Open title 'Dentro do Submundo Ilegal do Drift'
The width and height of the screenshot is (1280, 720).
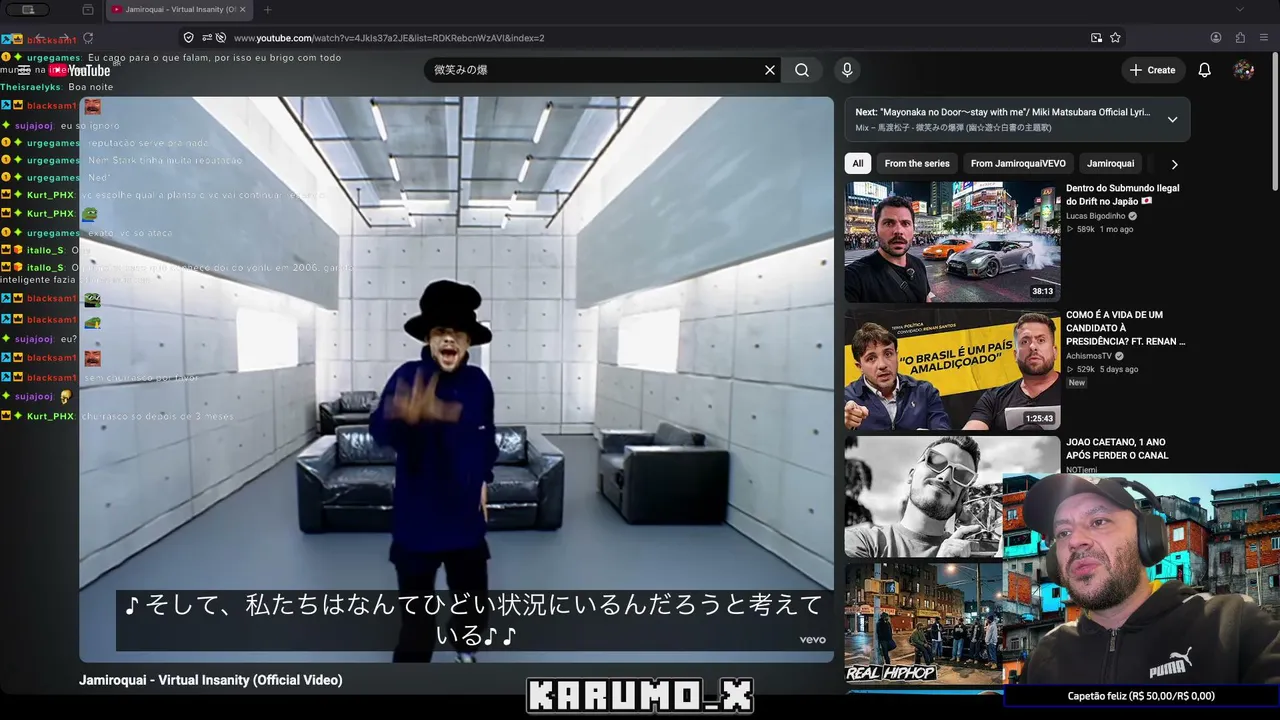coord(1122,195)
